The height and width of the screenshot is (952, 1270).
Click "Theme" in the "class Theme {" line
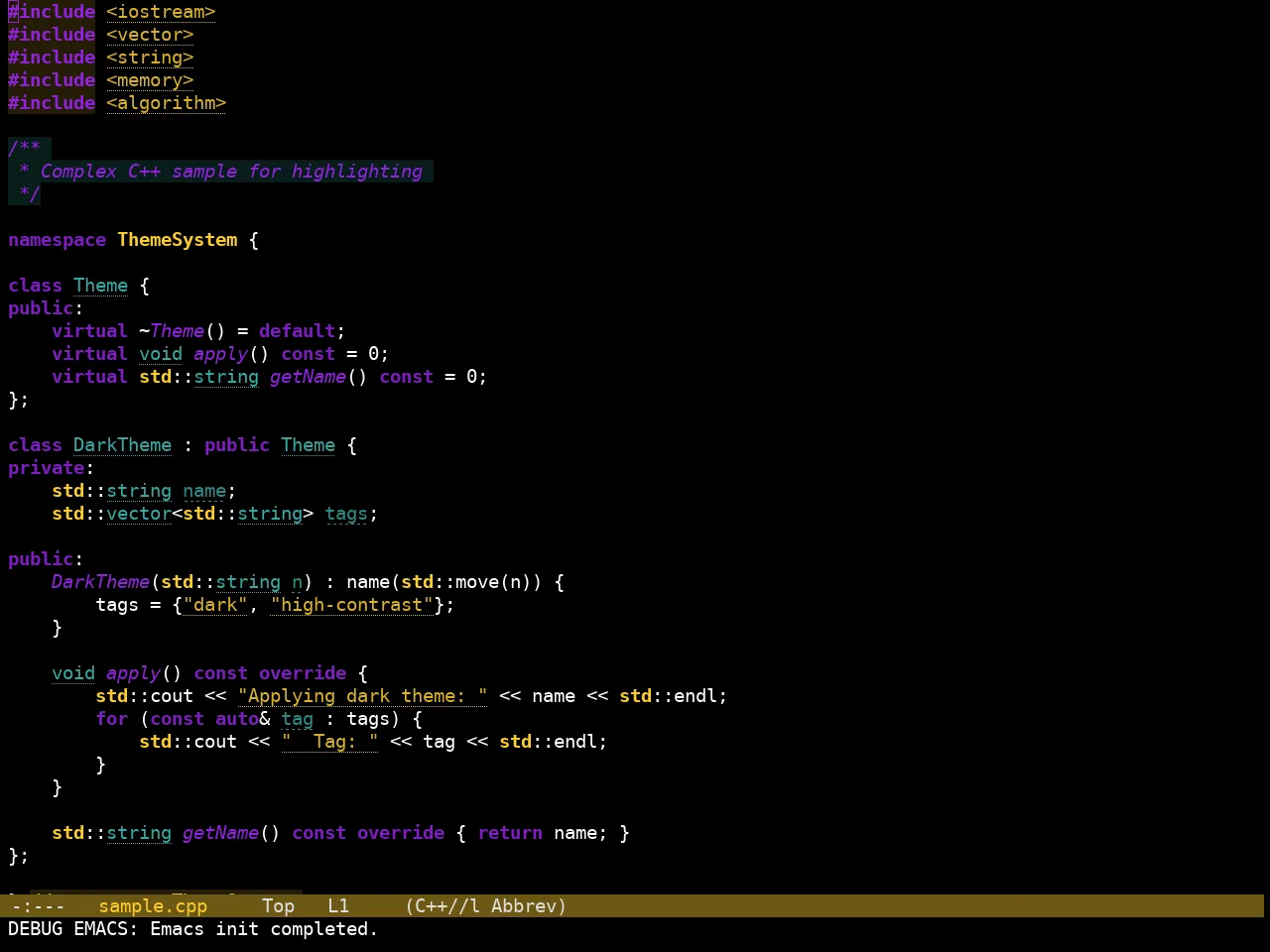tap(101, 286)
